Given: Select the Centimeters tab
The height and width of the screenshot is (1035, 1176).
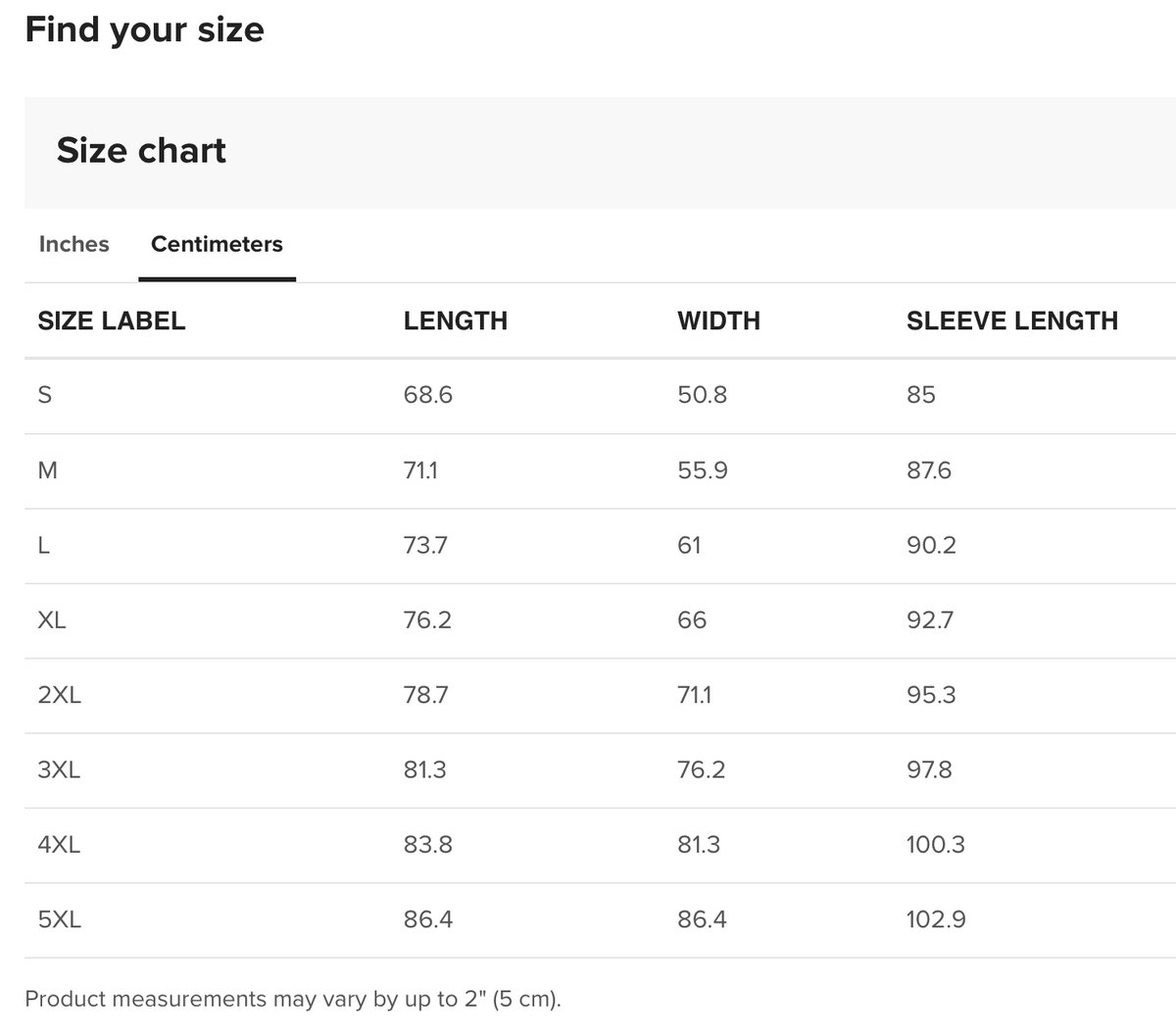Looking at the screenshot, I should (x=217, y=244).
